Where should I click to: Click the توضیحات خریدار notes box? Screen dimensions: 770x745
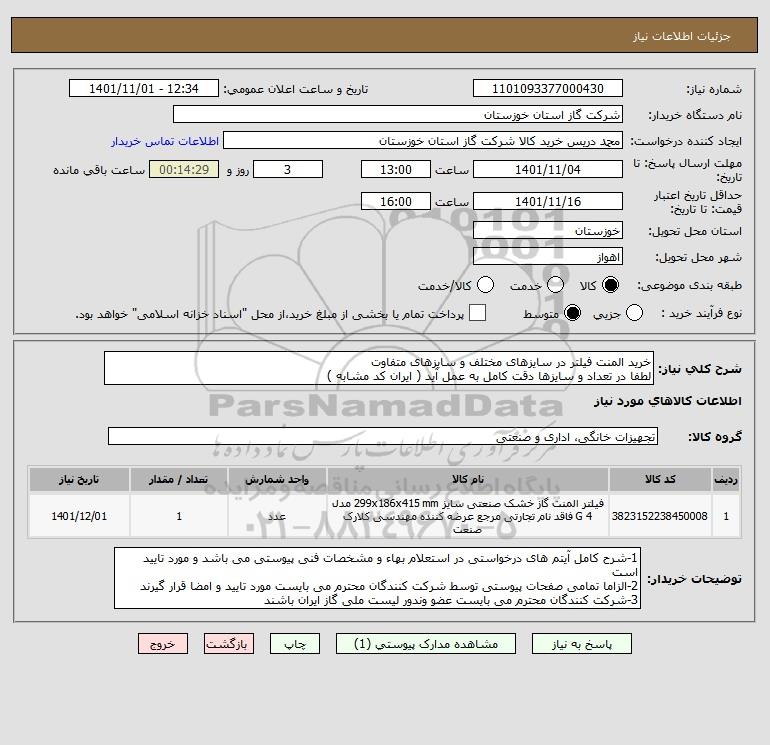378,579
